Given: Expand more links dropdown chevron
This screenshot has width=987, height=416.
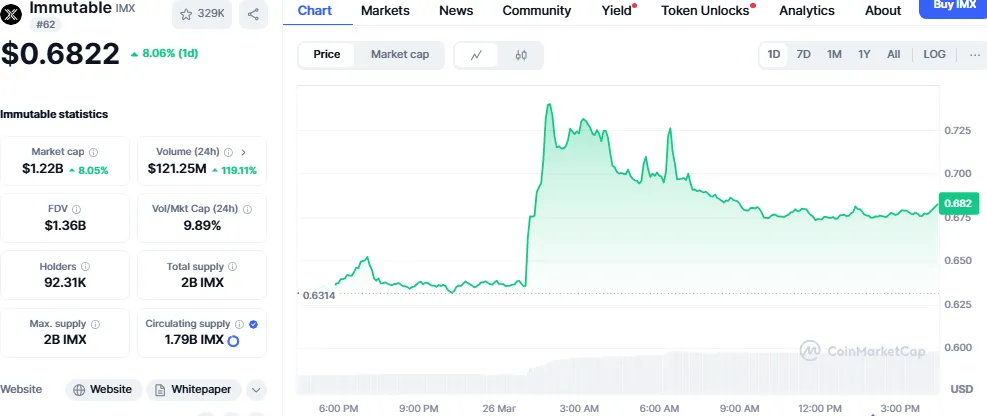Looking at the screenshot, I should click(256, 390).
